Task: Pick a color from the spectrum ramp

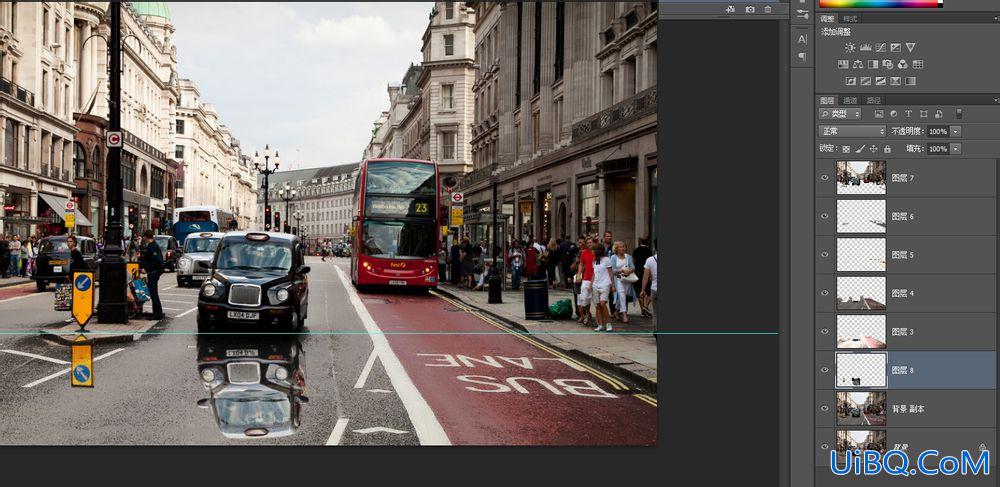Action: (x=881, y=3)
